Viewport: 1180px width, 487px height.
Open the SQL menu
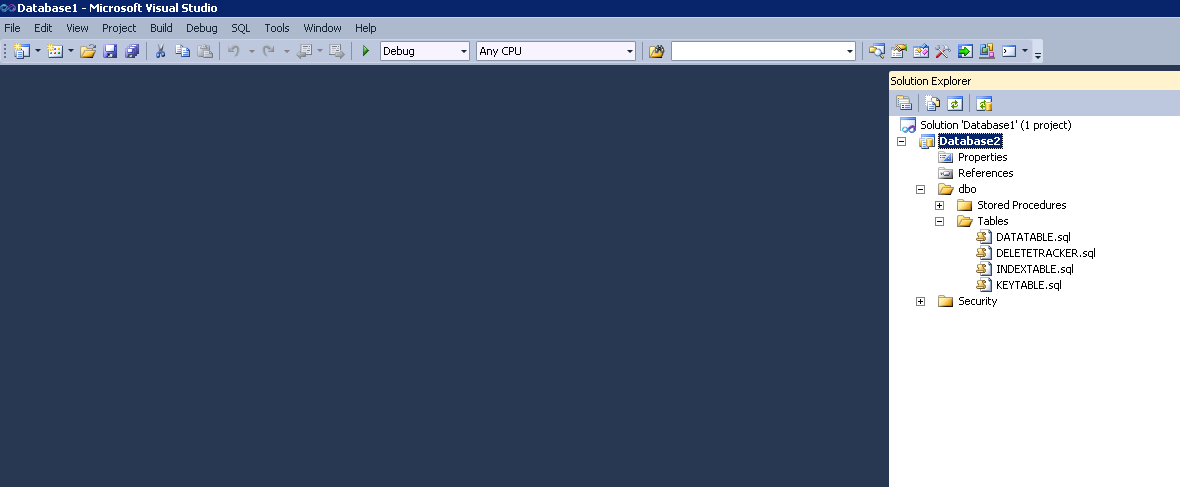(240, 28)
